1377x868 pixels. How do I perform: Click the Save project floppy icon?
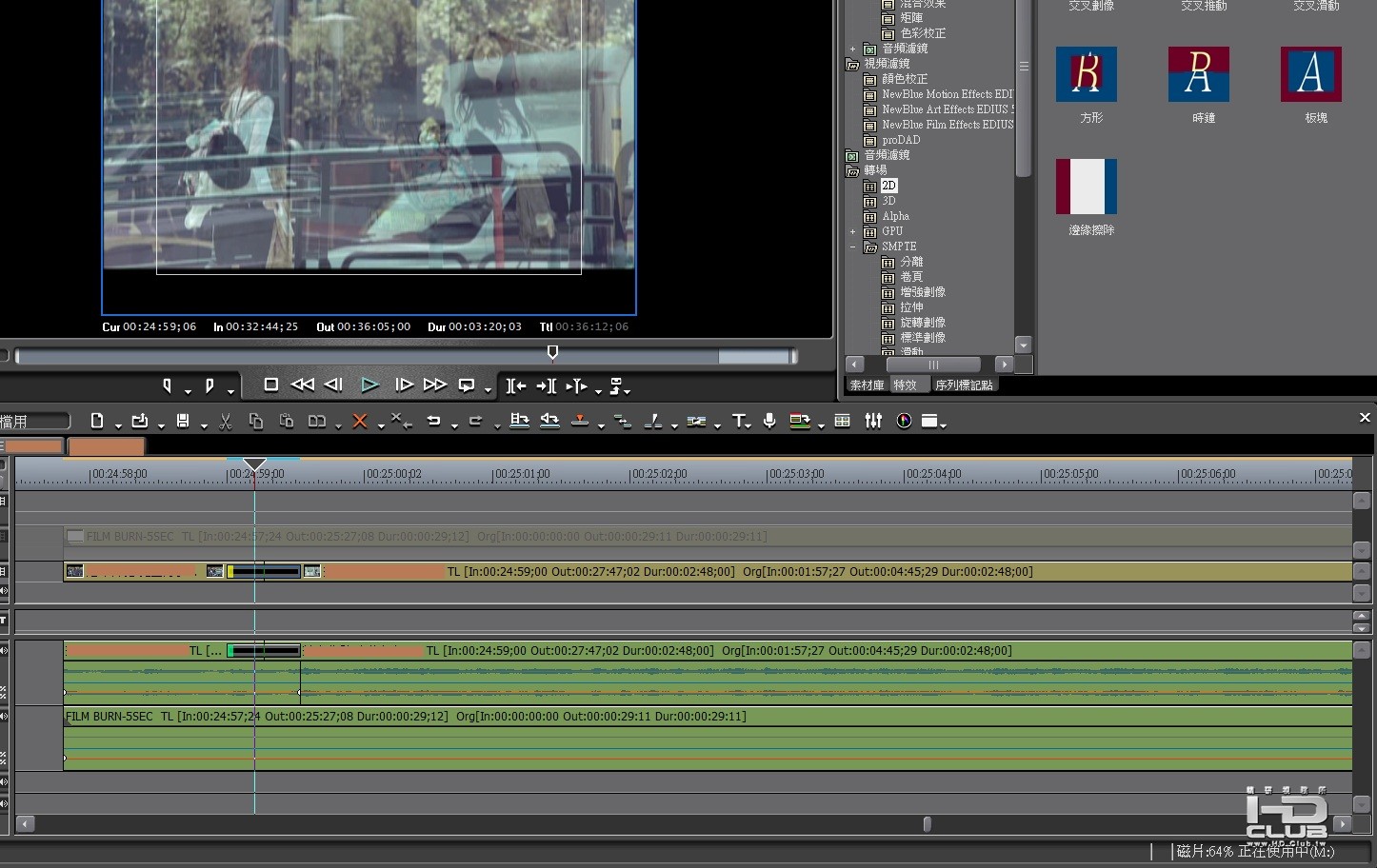(x=183, y=421)
